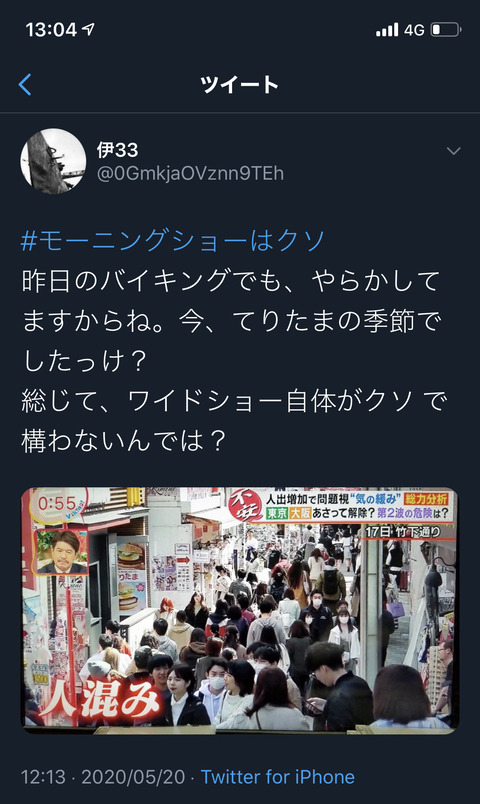The width and height of the screenshot is (480, 804).
Task: Tap the 4G network label
Action: (x=414, y=30)
